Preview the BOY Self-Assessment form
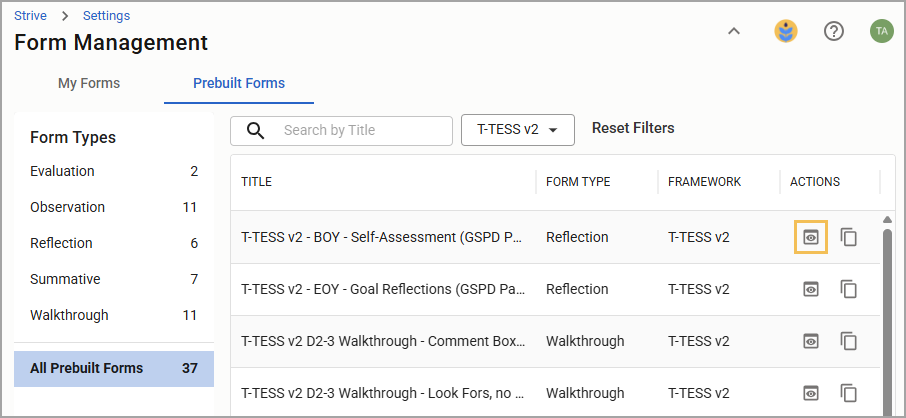906x418 pixels. [x=811, y=237]
